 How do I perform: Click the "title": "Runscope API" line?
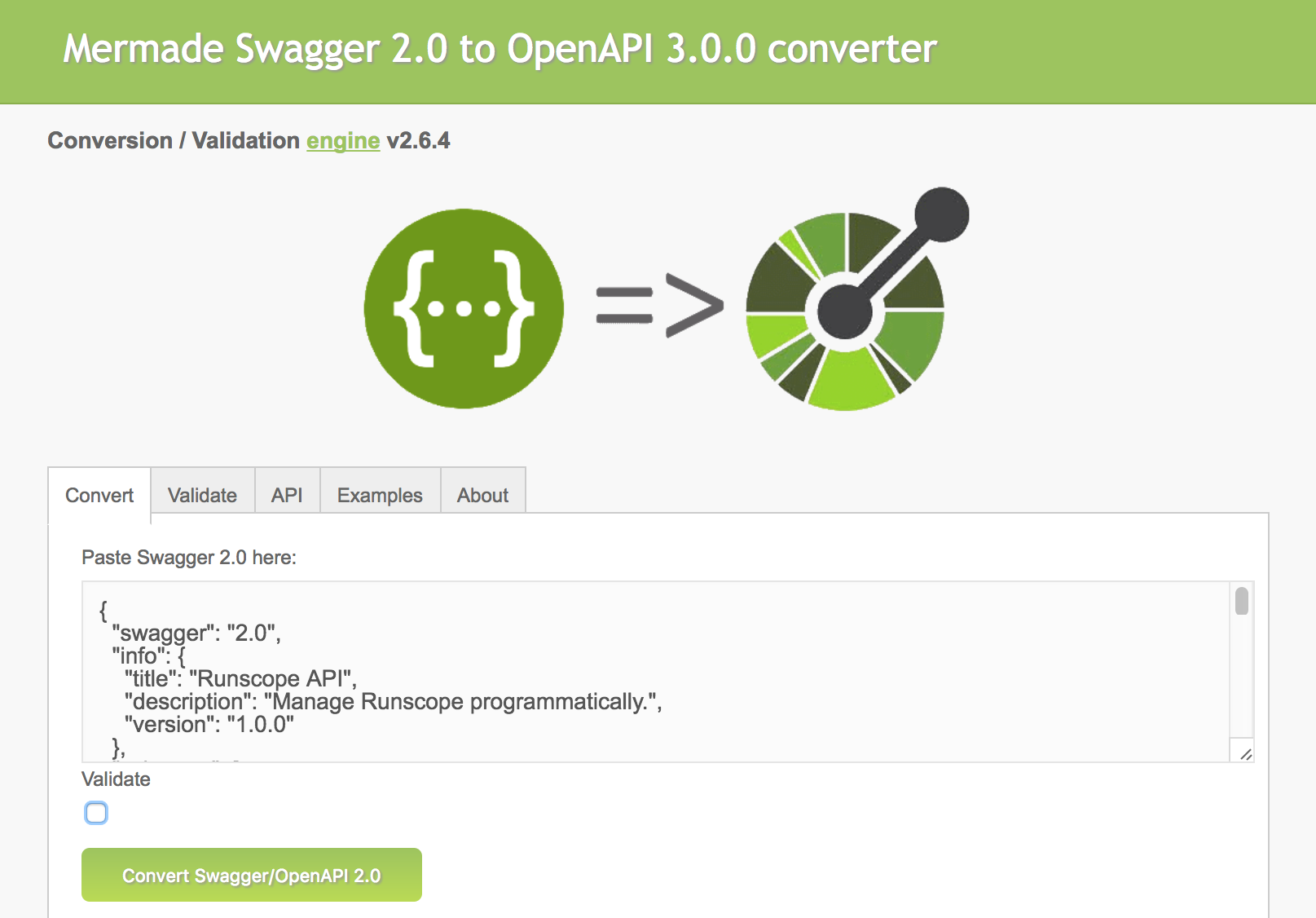click(x=240, y=679)
